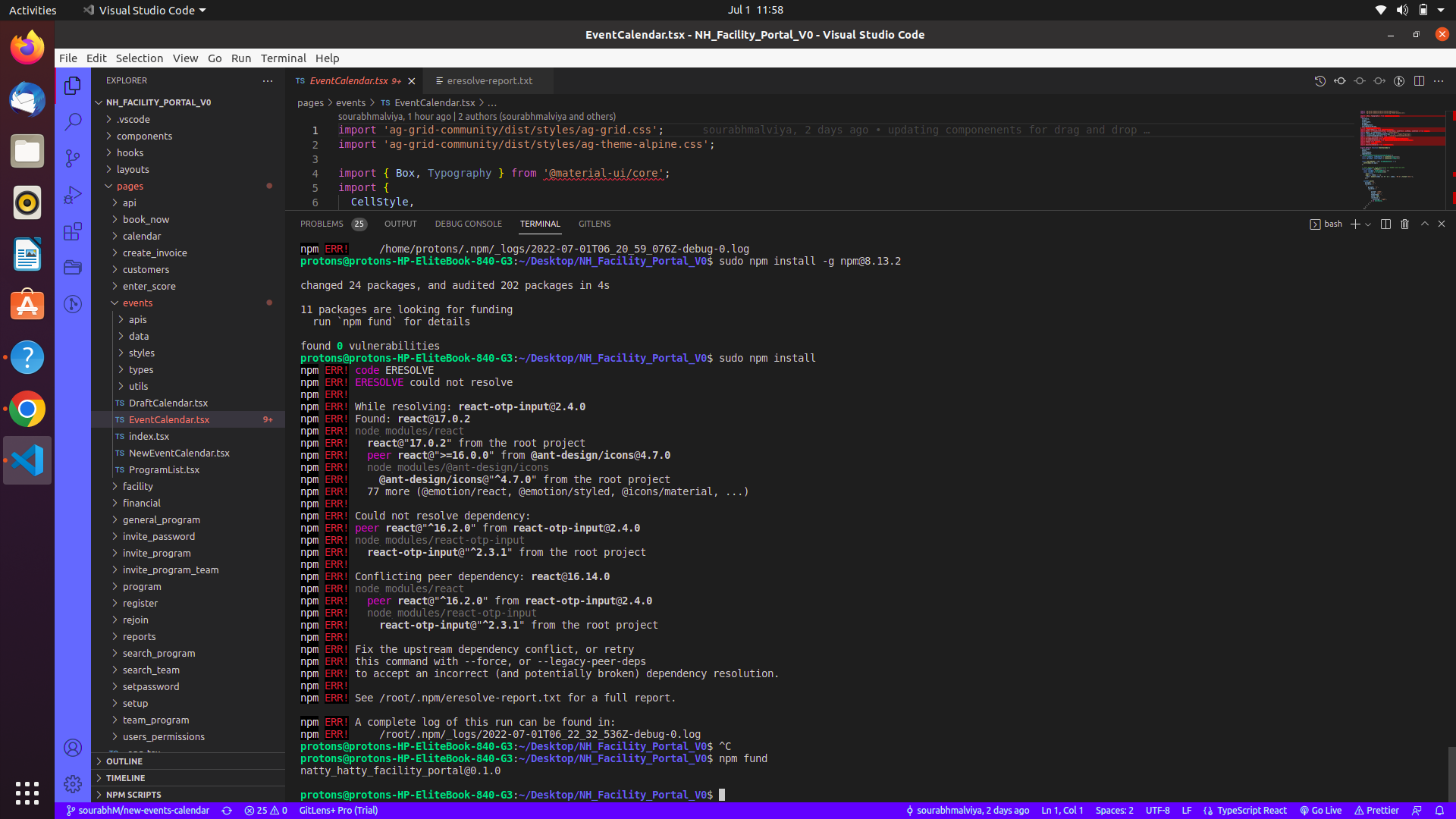
Task: Open the Search view in activity bar
Action: pos(73,121)
